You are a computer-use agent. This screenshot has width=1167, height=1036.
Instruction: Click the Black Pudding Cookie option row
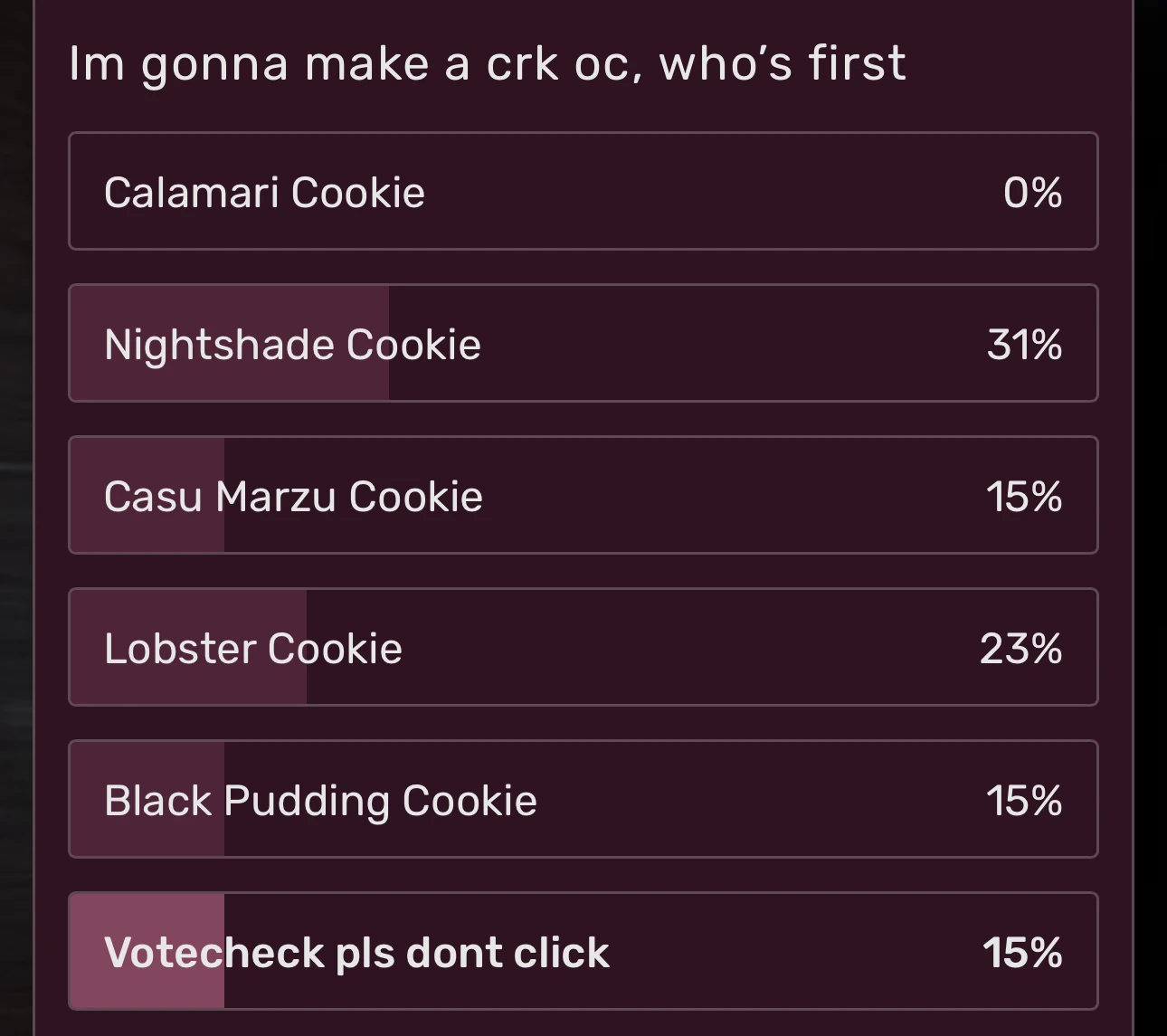coord(582,799)
